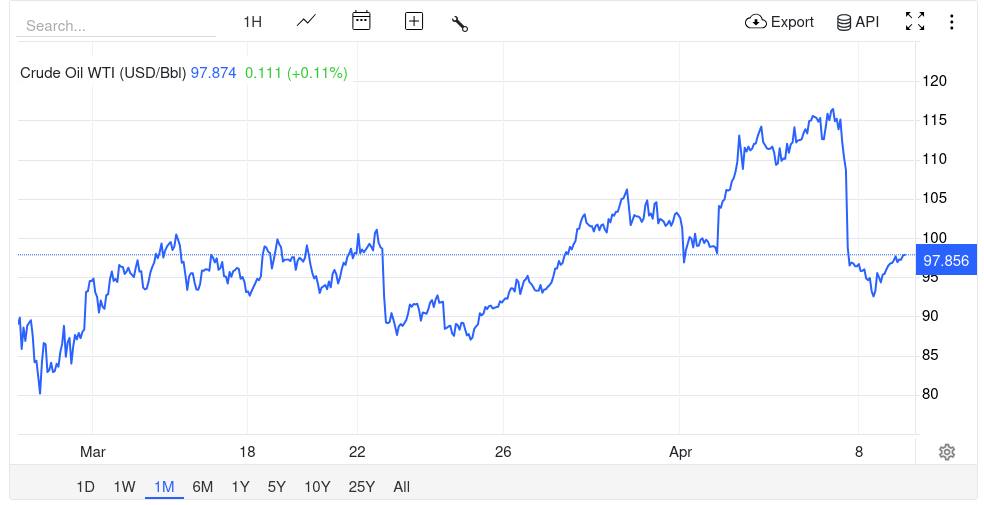Image resolution: width=984 pixels, height=505 pixels.
Task: Click the 8 date axis label
Action: 858,452
